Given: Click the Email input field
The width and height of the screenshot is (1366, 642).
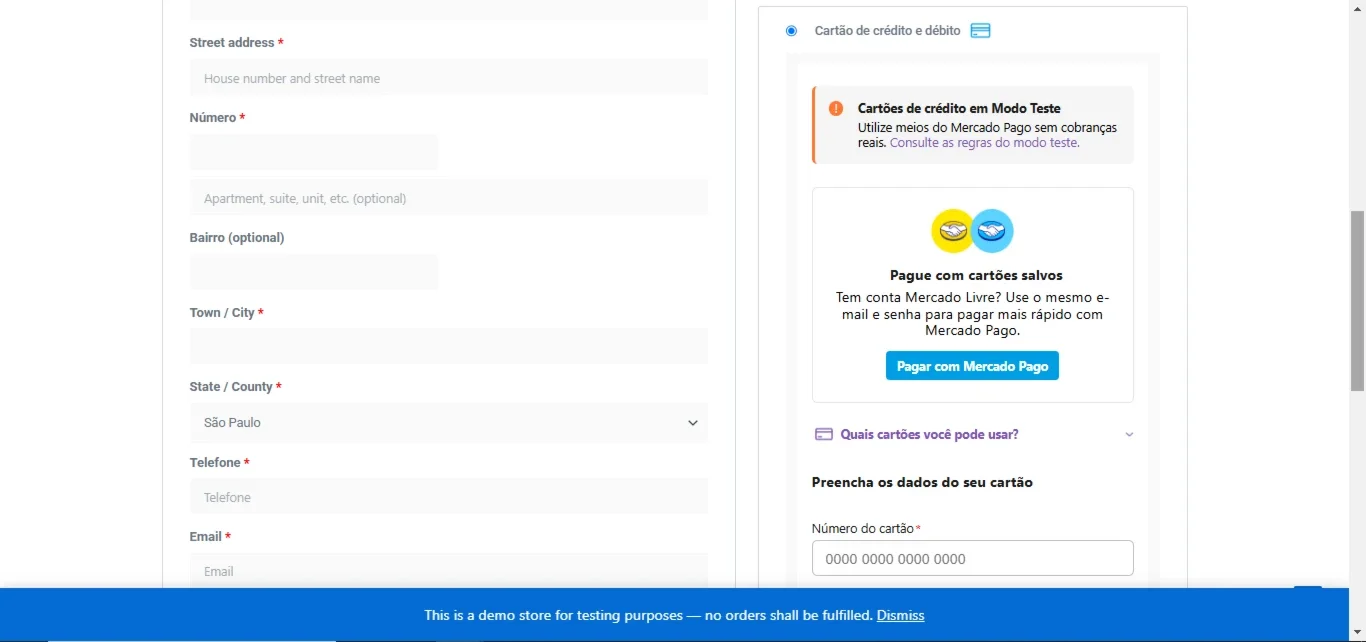Looking at the screenshot, I should 449,571.
